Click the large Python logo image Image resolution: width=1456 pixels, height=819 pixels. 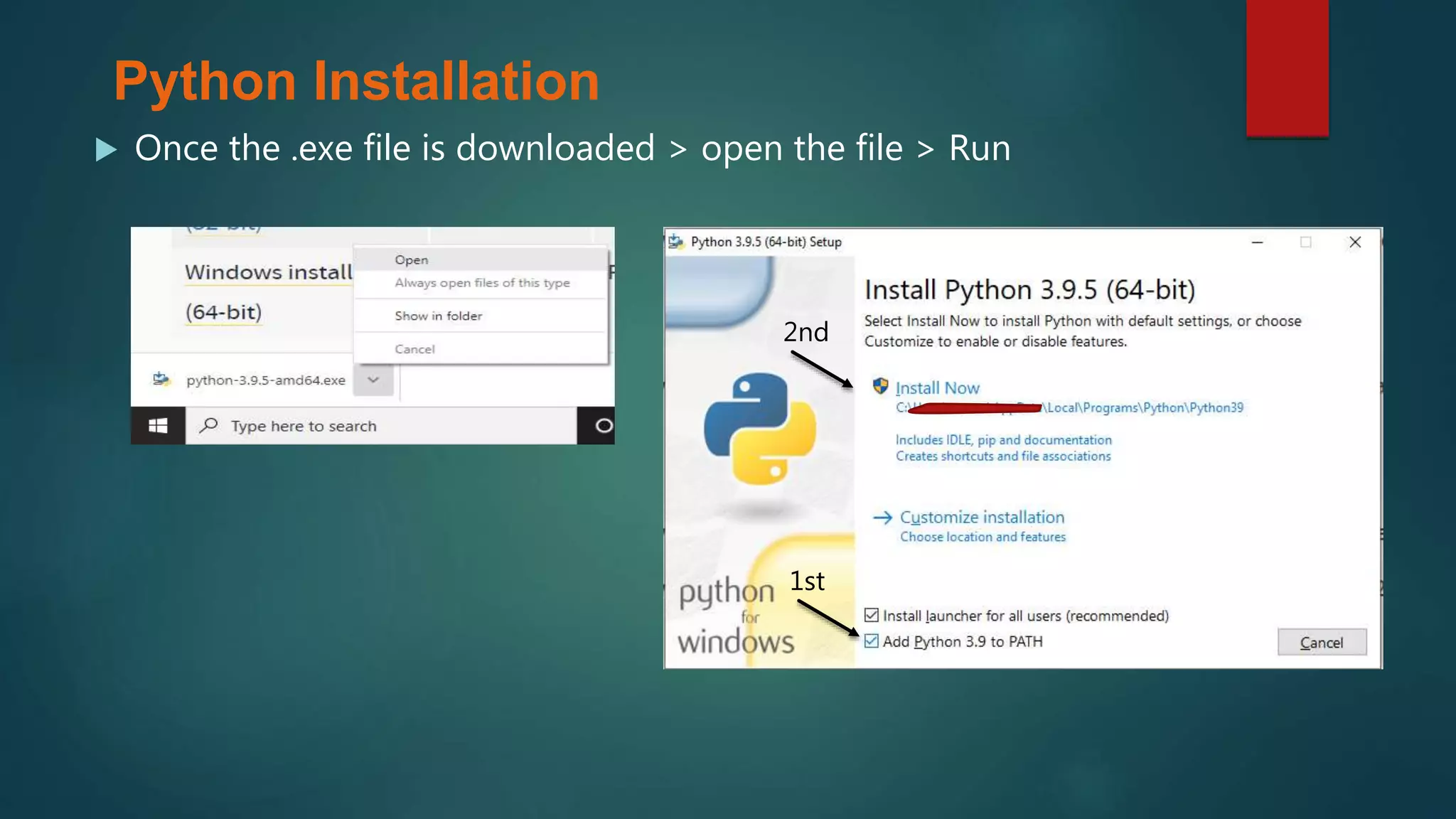[759, 429]
